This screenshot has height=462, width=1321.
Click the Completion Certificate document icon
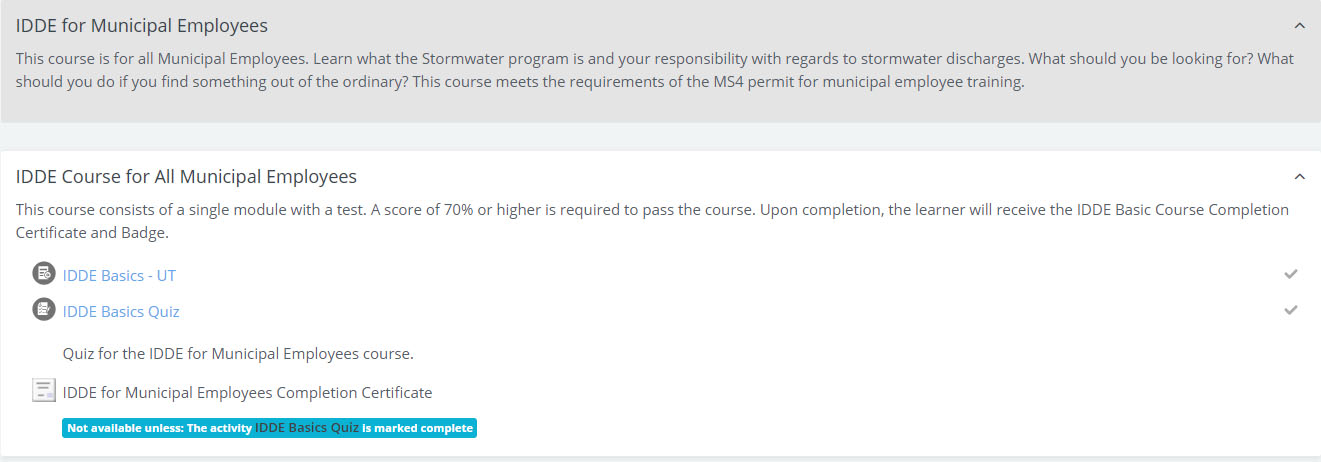[x=43, y=391]
